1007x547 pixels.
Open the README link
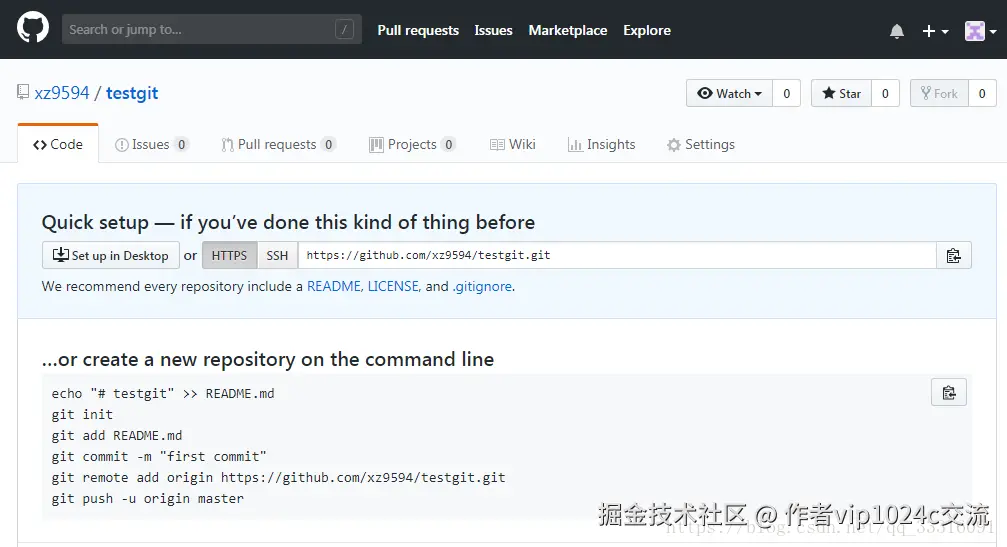(x=334, y=286)
